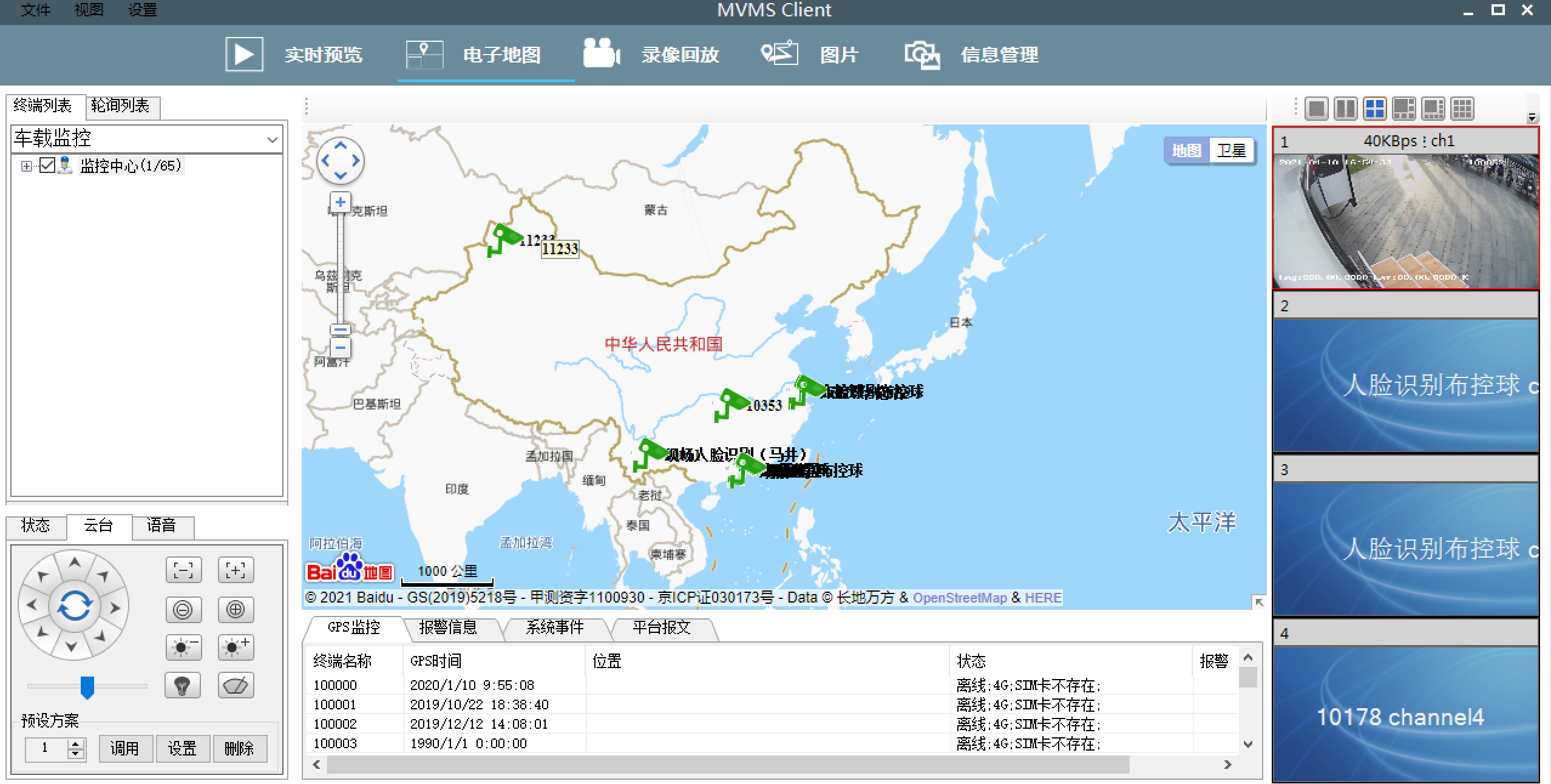Toggle the 监控中心 checkbox
The width and height of the screenshot is (1551, 784).
pyautogui.click(x=47, y=165)
